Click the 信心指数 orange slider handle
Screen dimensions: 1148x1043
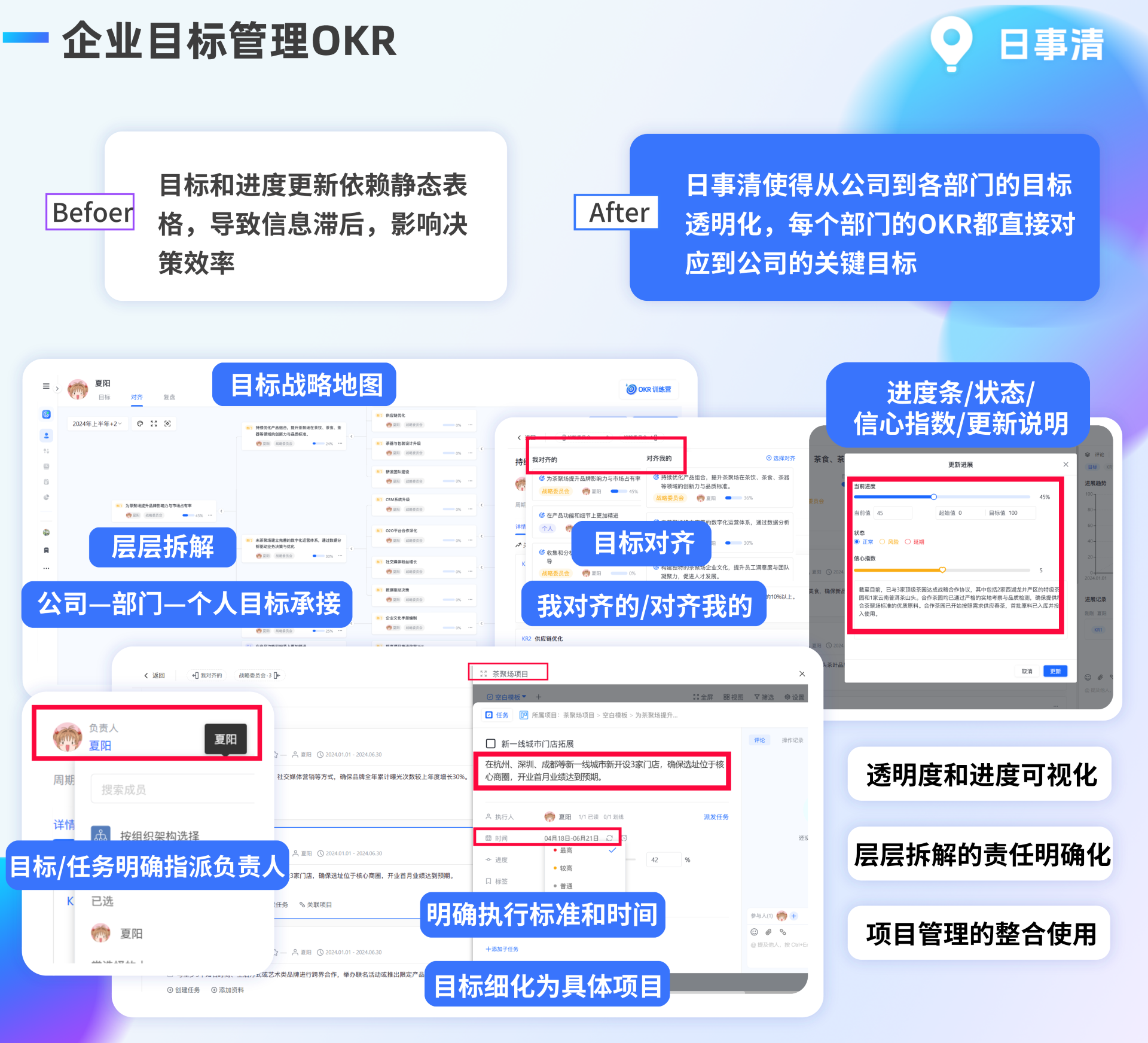(x=942, y=570)
